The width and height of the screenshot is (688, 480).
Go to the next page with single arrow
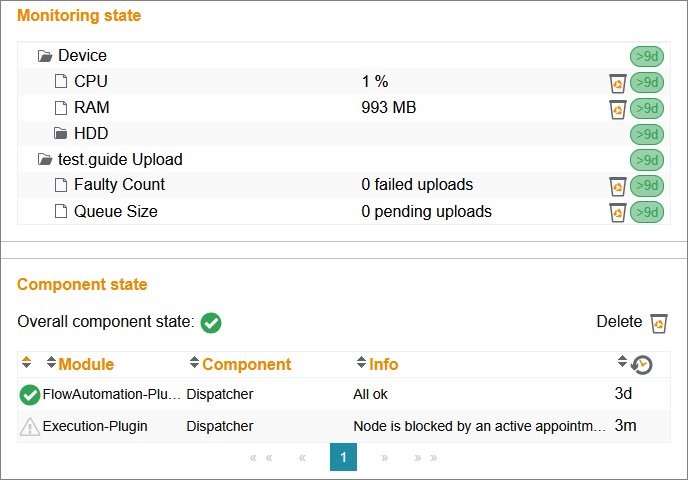[x=384, y=458]
